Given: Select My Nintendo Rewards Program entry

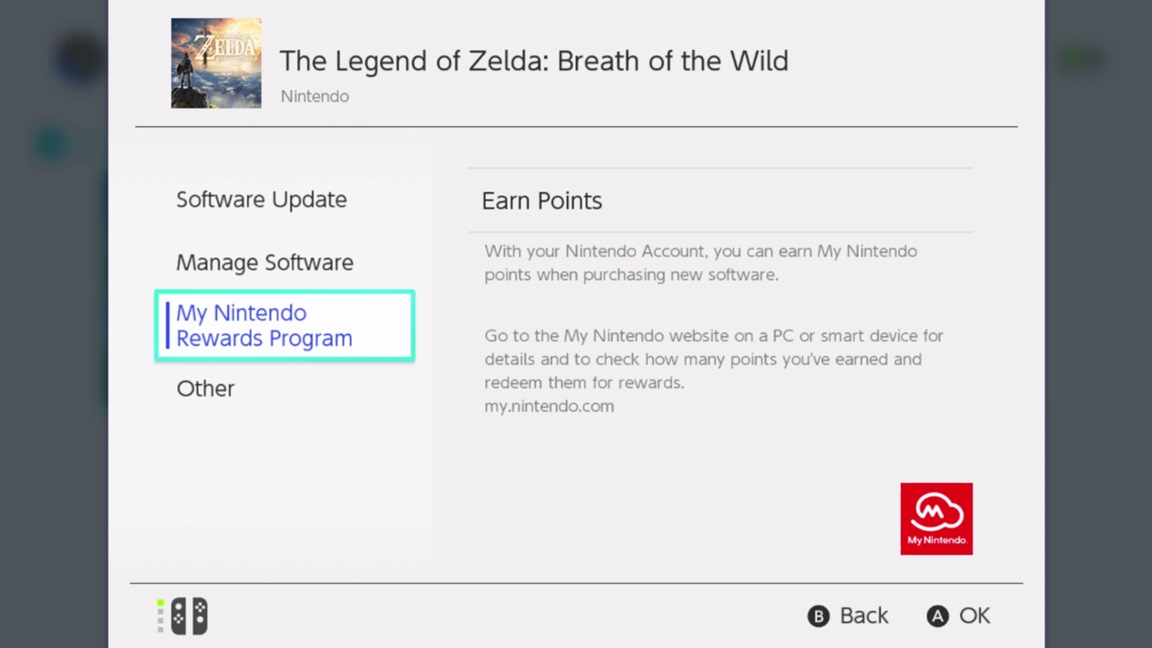Looking at the screenshot, I should (285, 326).
